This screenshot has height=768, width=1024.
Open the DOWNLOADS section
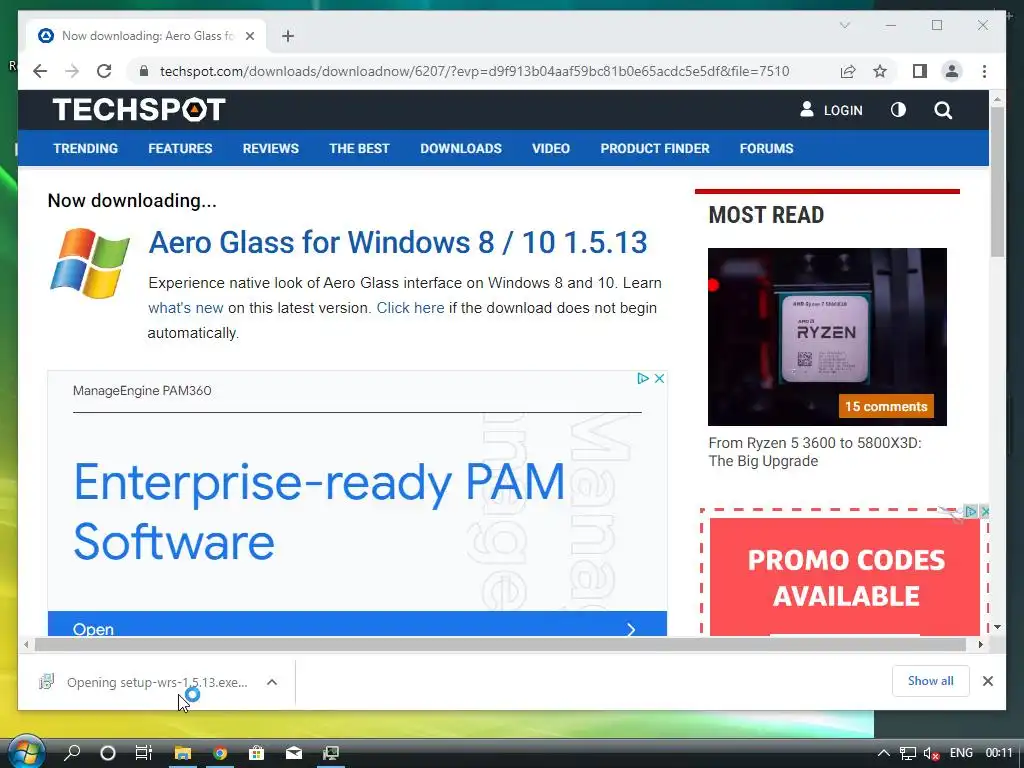pyautogui.click(x=461, y=148)
